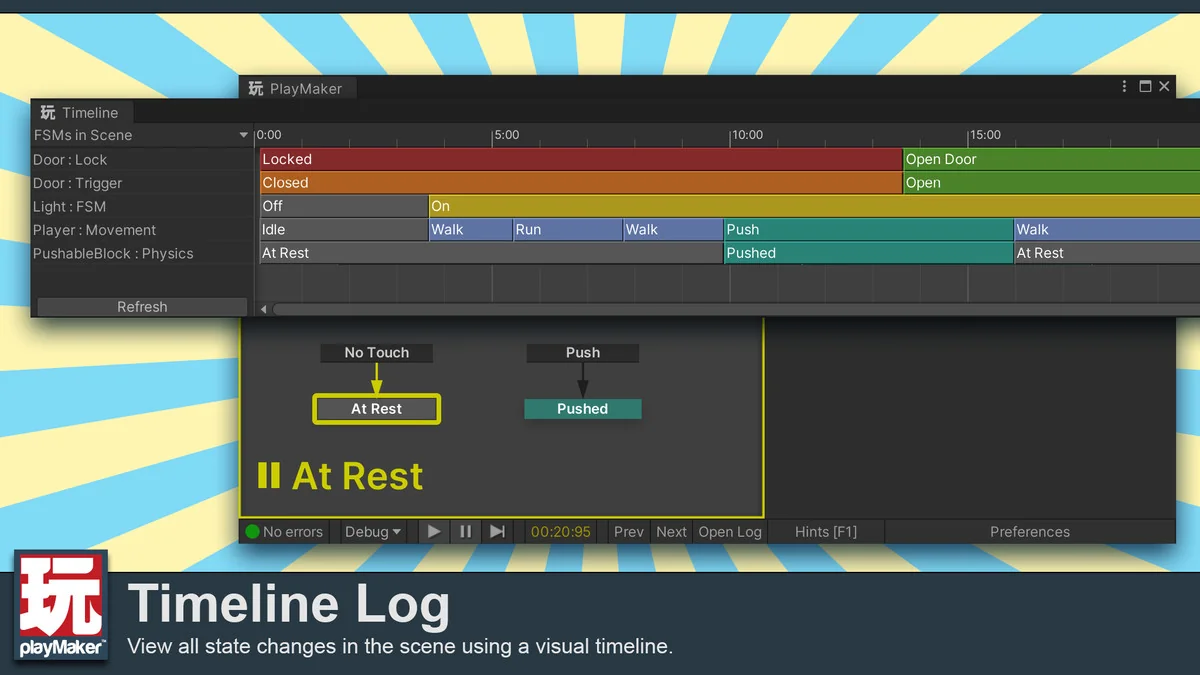Viewport: 1200px width, 675px height.
Task: Toggle Hints [F1] display
Action: [x=825, y=532]
